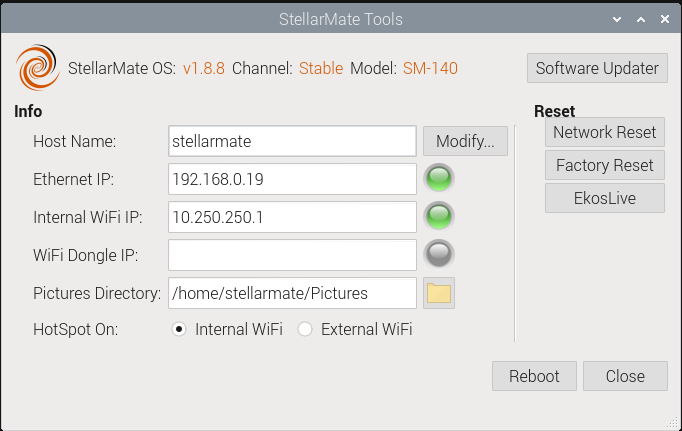
Task: Click the StellarMate spiral logo
Action: (37, 67)
